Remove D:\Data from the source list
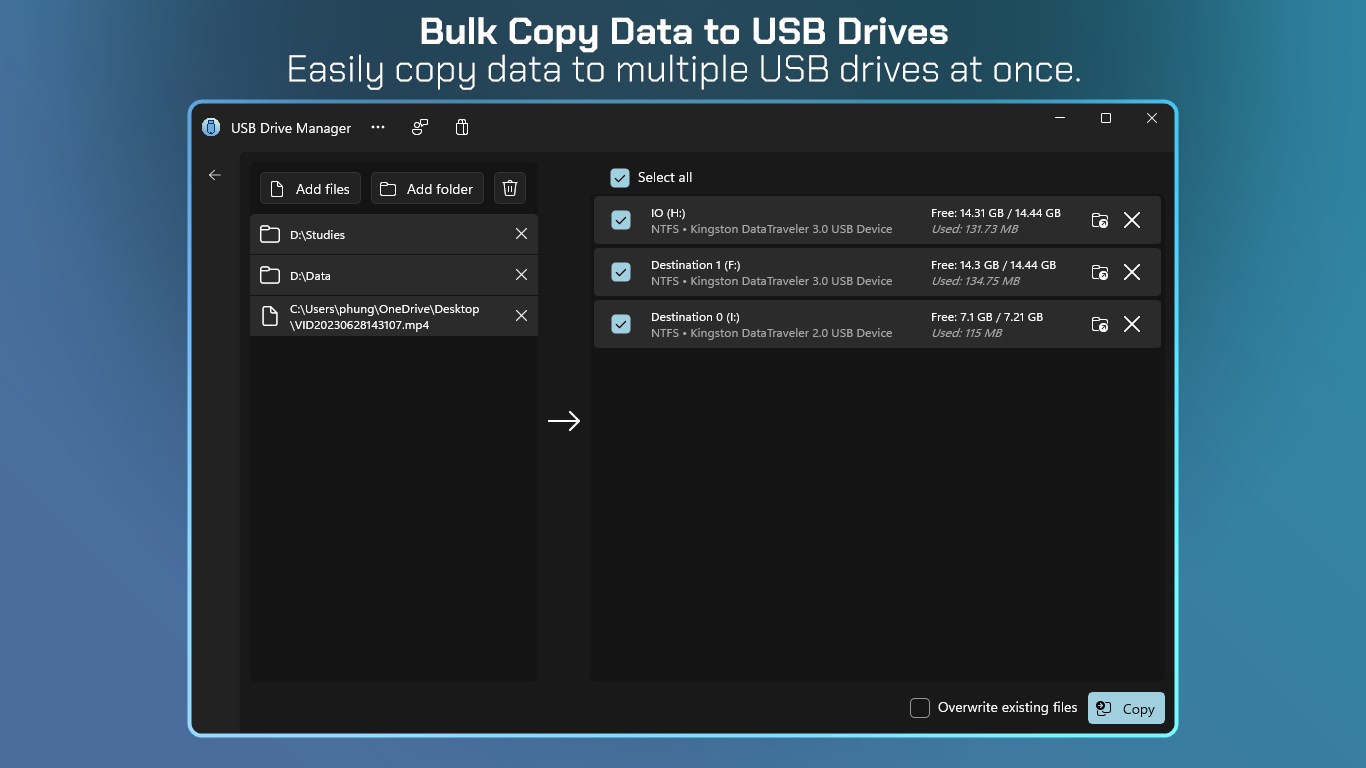The width and height of the screenshot is (1366, 768). coord(521,275)
